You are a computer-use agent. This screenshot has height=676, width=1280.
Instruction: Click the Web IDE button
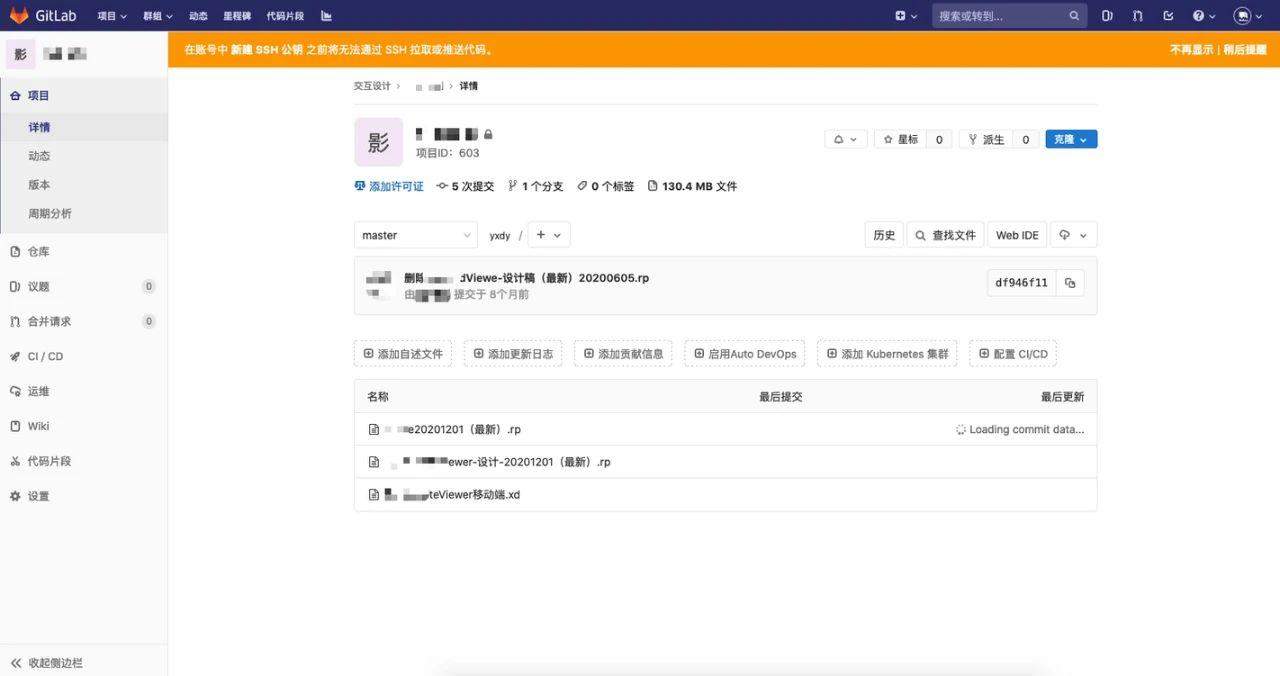coord(1017,235)
